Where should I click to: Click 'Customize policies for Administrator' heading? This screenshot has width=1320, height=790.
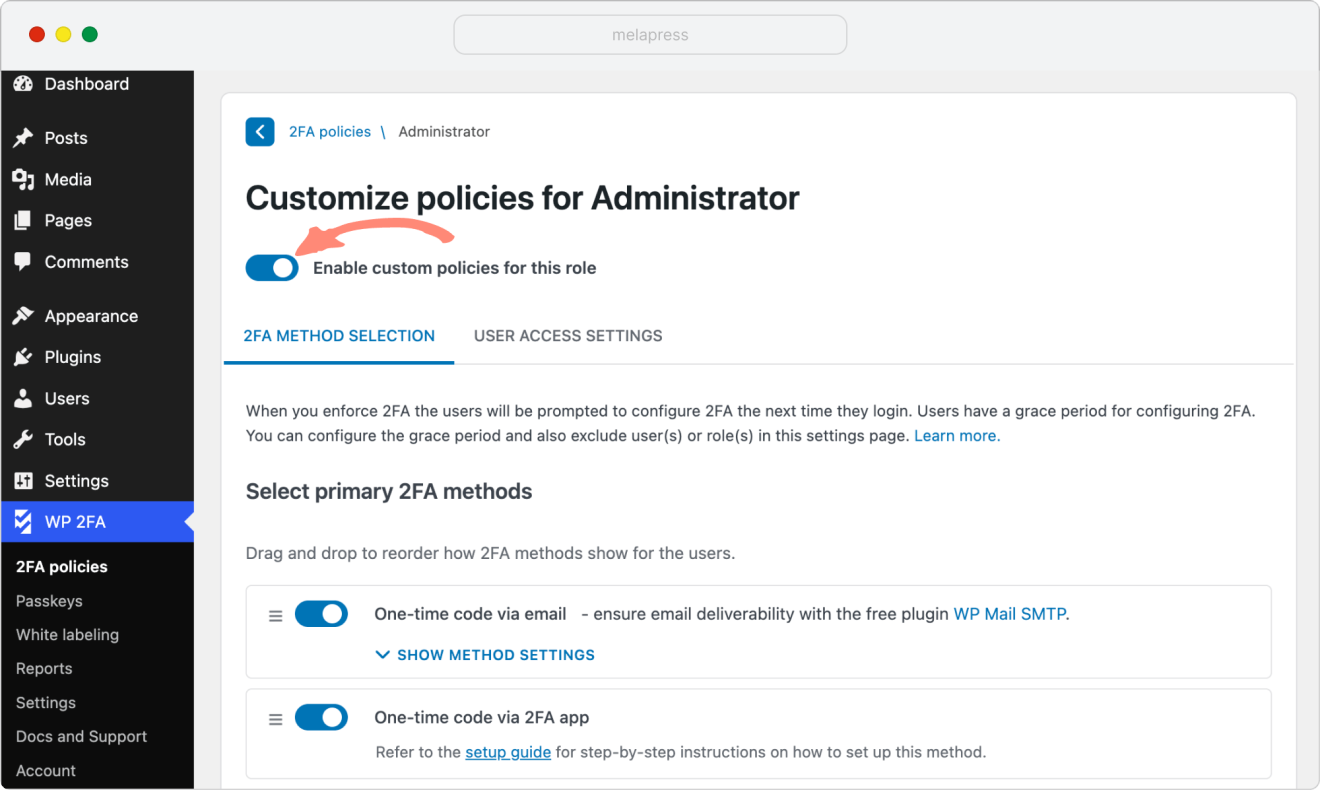(x=522, y=198)
